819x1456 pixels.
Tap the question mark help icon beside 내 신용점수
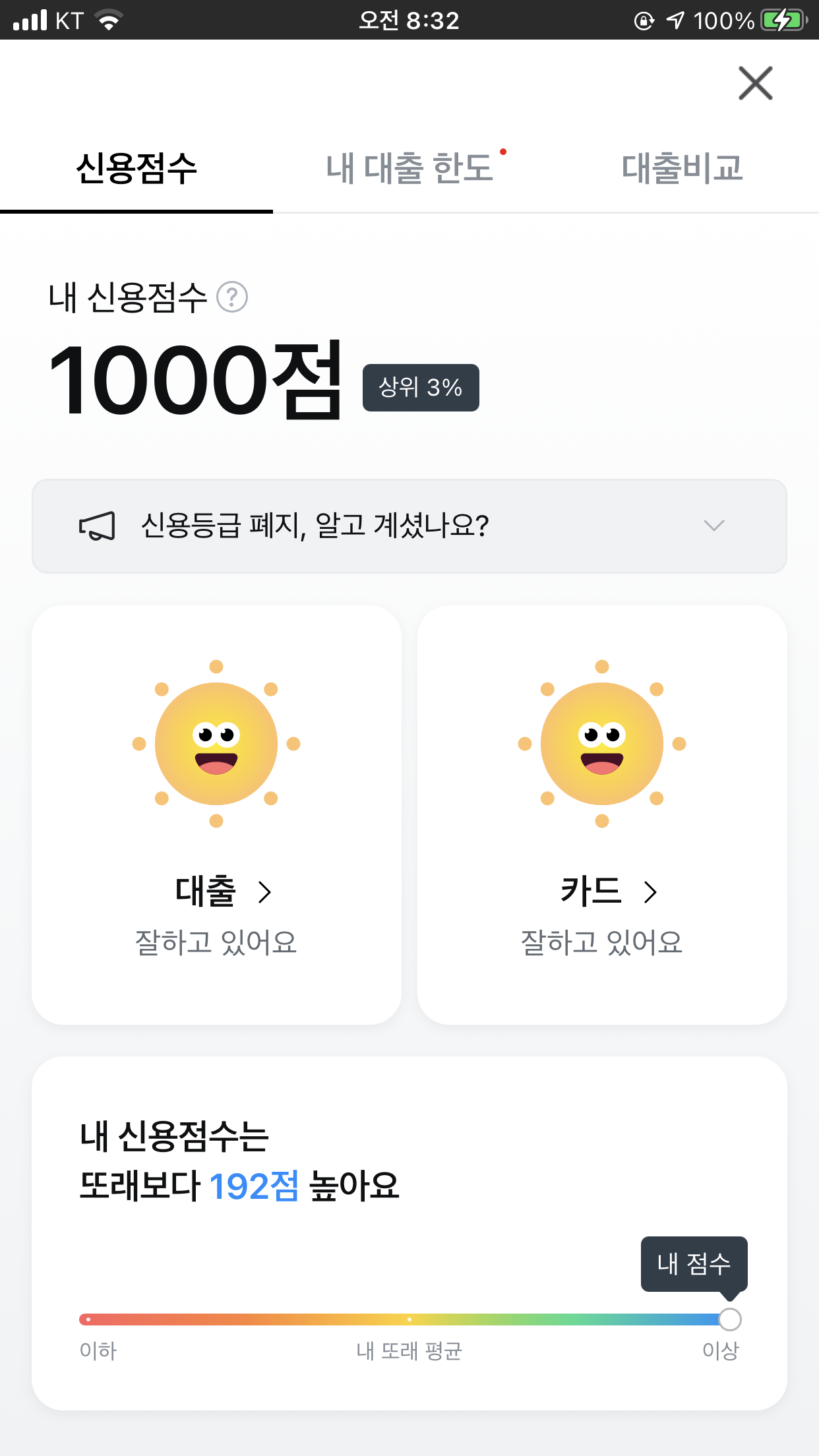pyautogui.click(x=232, y=297)
